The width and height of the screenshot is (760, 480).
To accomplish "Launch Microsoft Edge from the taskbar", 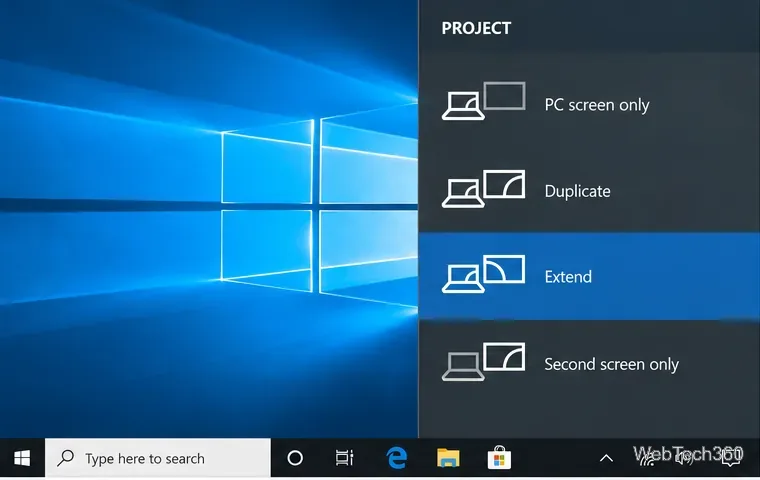I will 396,458.
